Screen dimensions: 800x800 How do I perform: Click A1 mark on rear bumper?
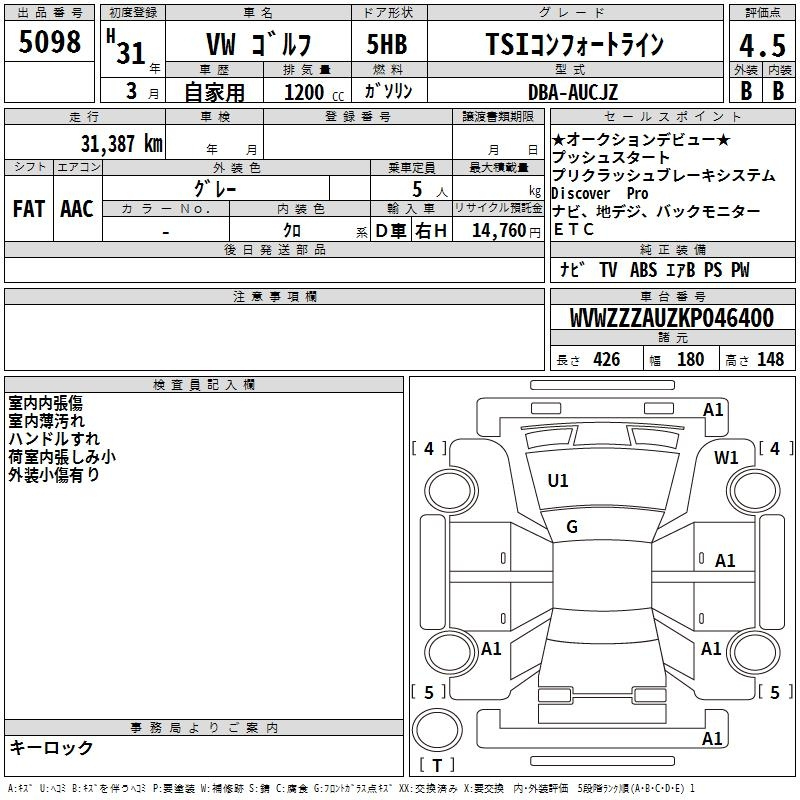(712, 738)
